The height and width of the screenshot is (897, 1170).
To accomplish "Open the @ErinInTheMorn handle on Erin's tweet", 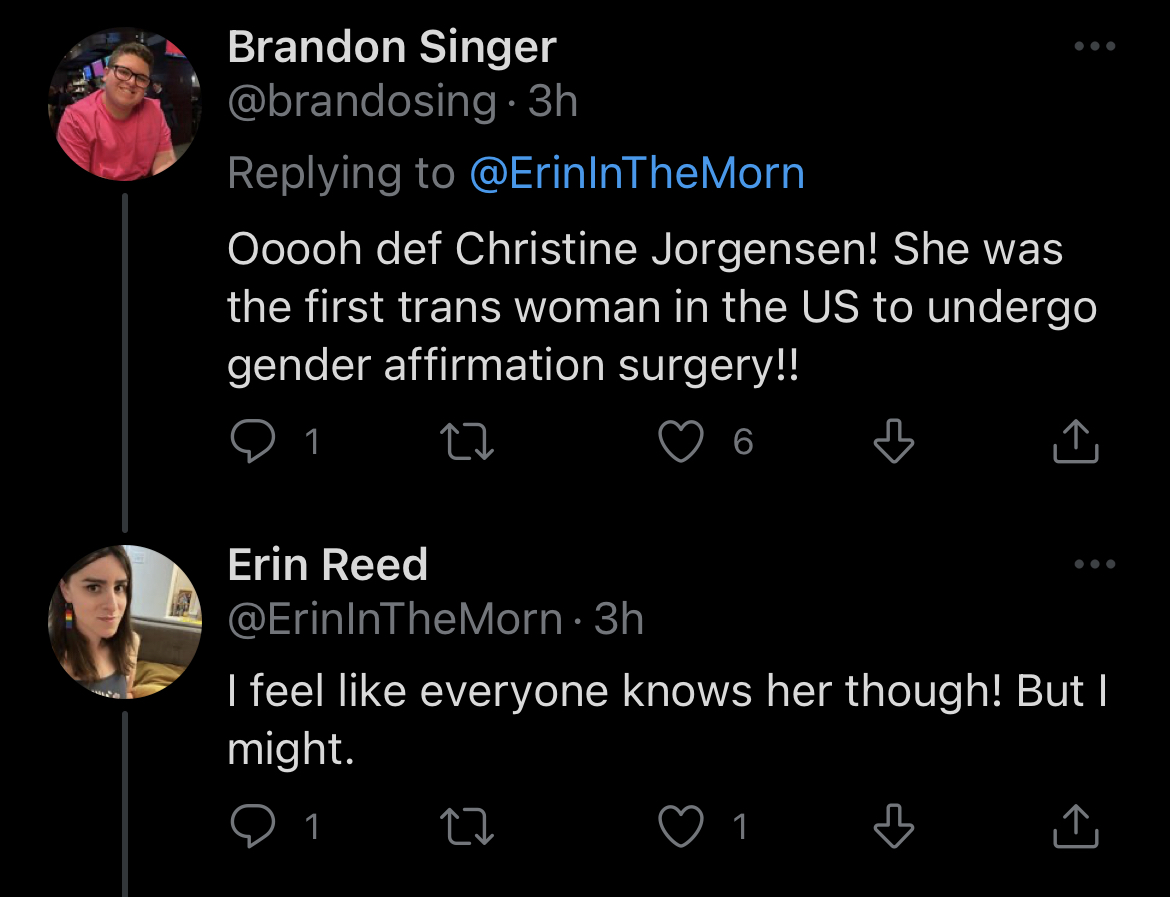I will pyautogui.click(x=395, y=620).
